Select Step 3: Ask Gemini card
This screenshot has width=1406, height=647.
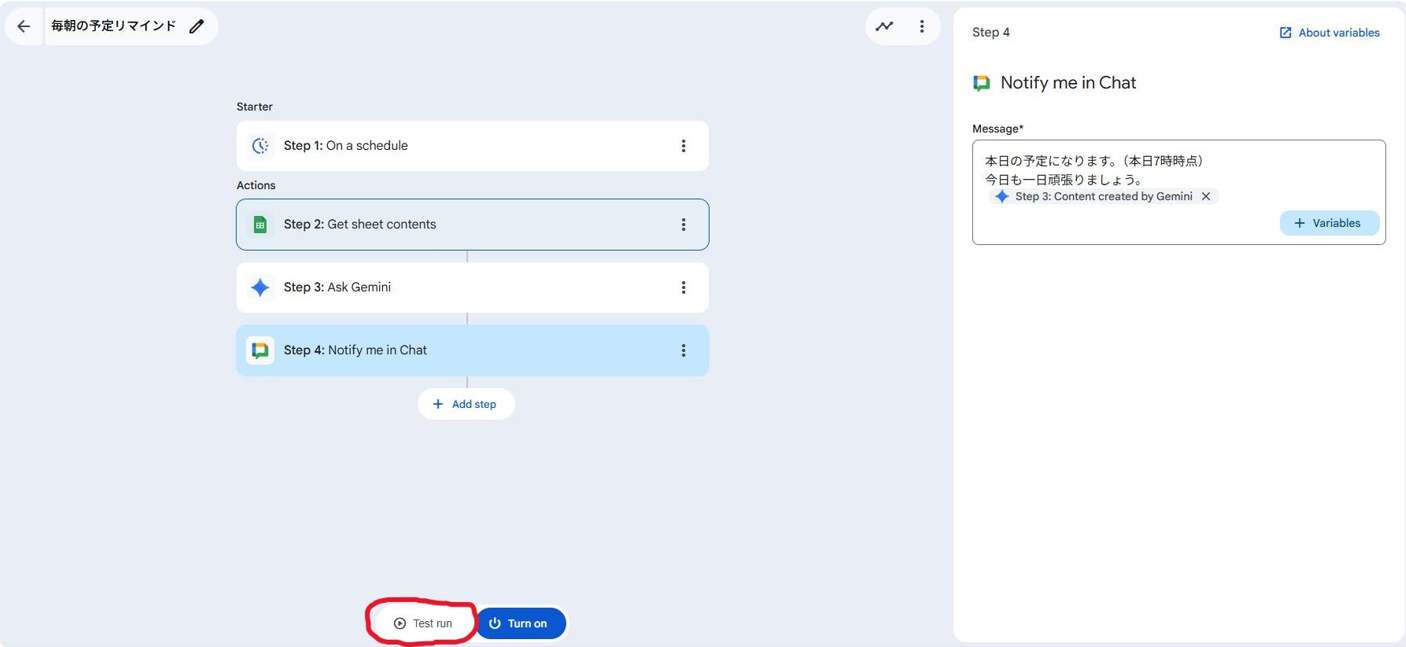pyautogui.click(x=450, y=288)
